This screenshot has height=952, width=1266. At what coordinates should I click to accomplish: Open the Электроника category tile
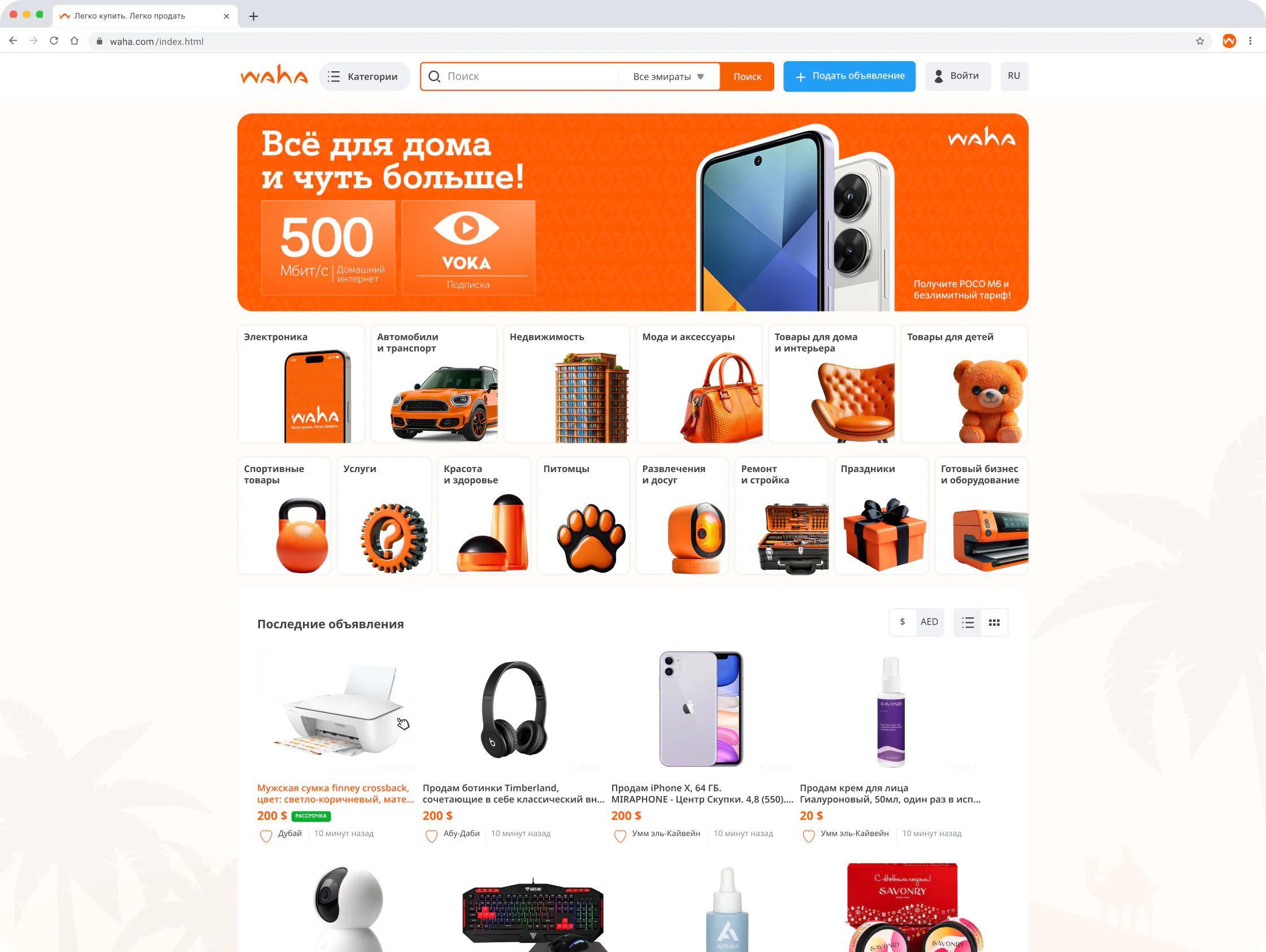pos(301,383)
